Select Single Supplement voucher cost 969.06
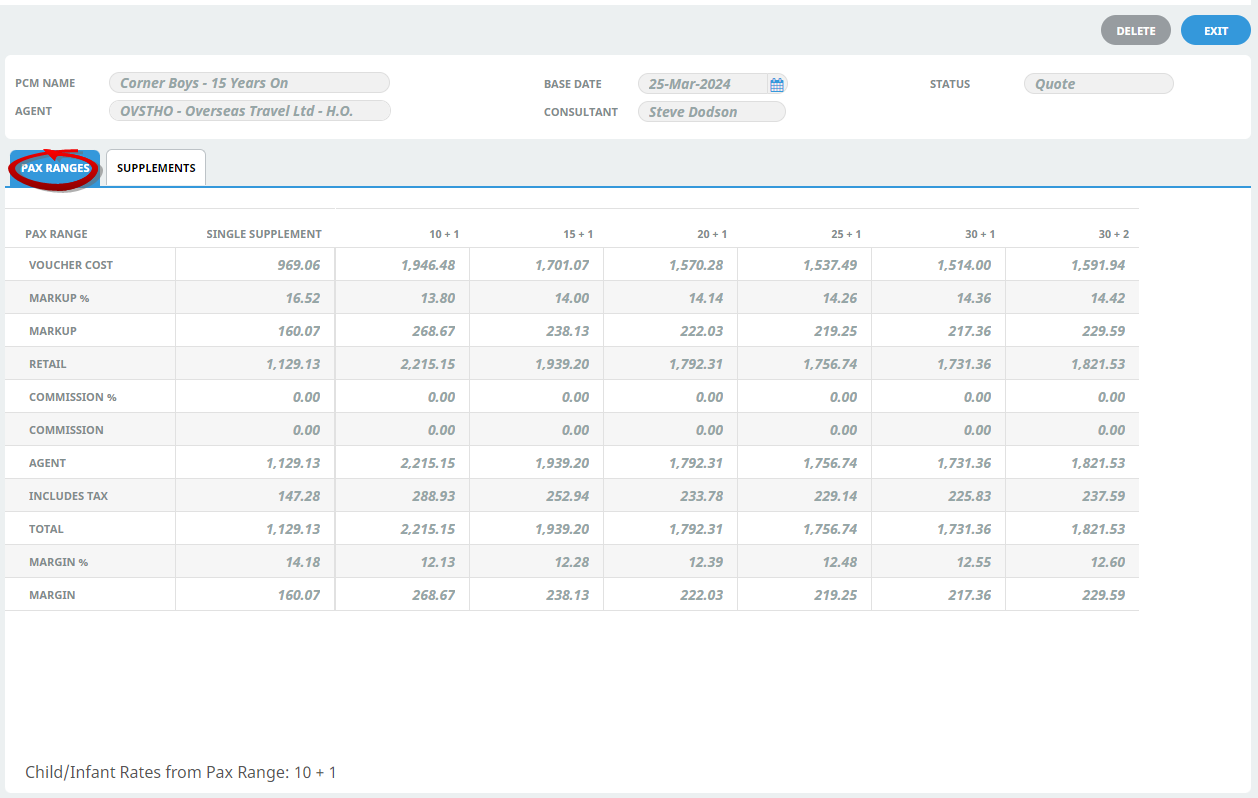The width and height of the screenshot is (1258, 798). pos(299,265)
